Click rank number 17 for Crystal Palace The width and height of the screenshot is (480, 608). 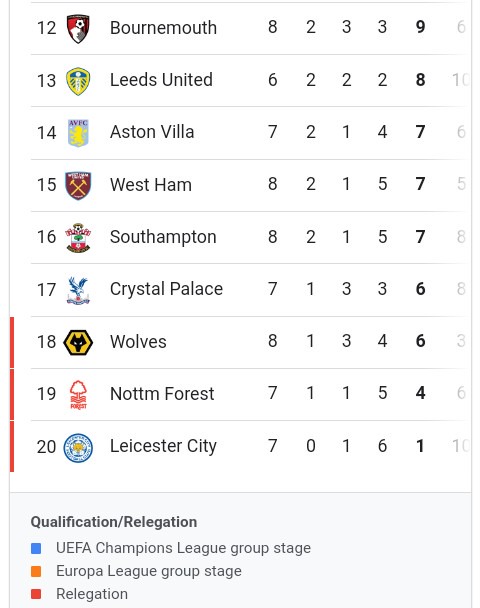point(47,290)
